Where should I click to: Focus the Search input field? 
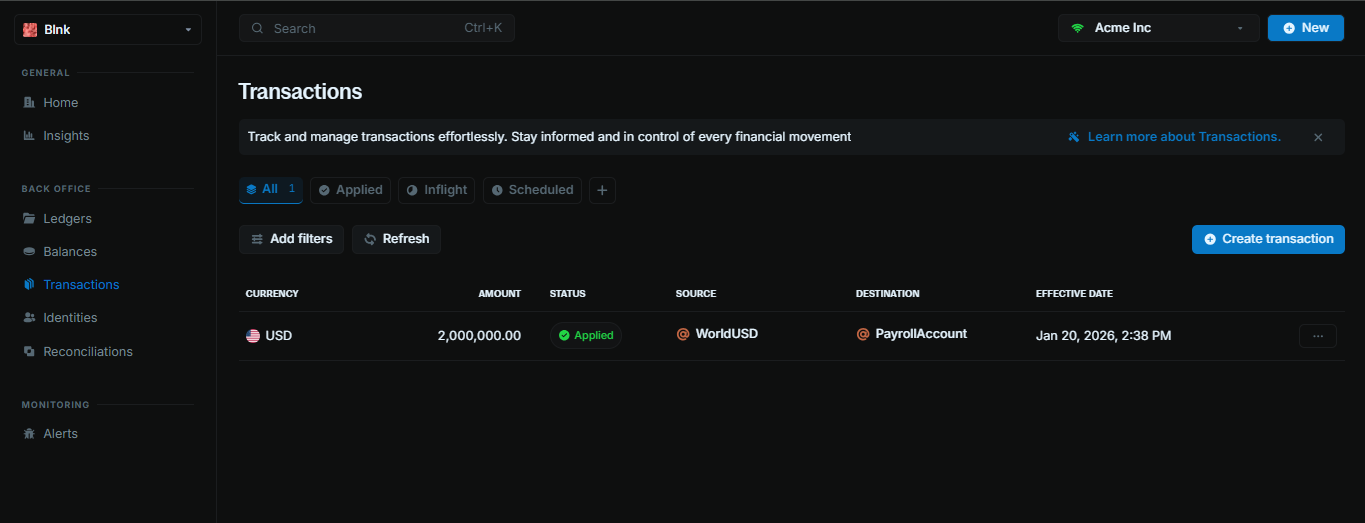[x=376, y=28]
